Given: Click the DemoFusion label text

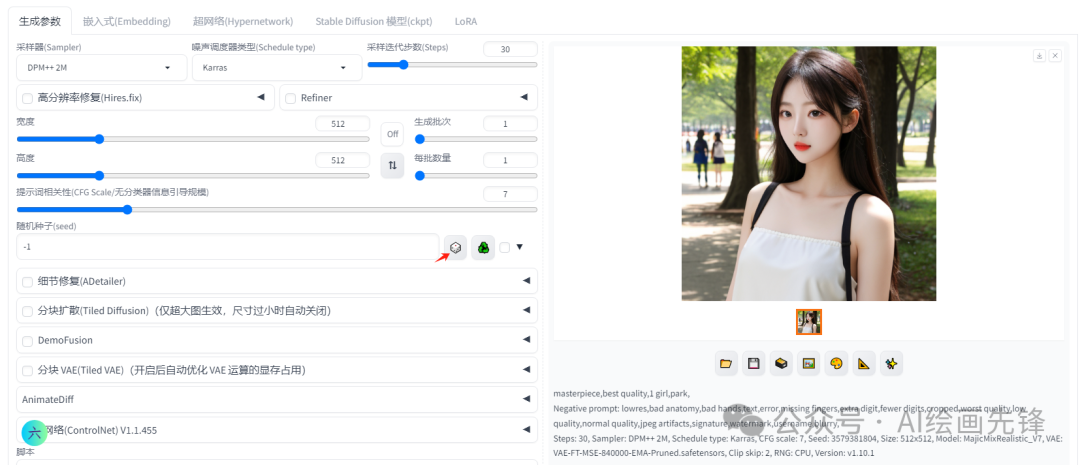Looking at the screenshot, I should tap(65, 340).
